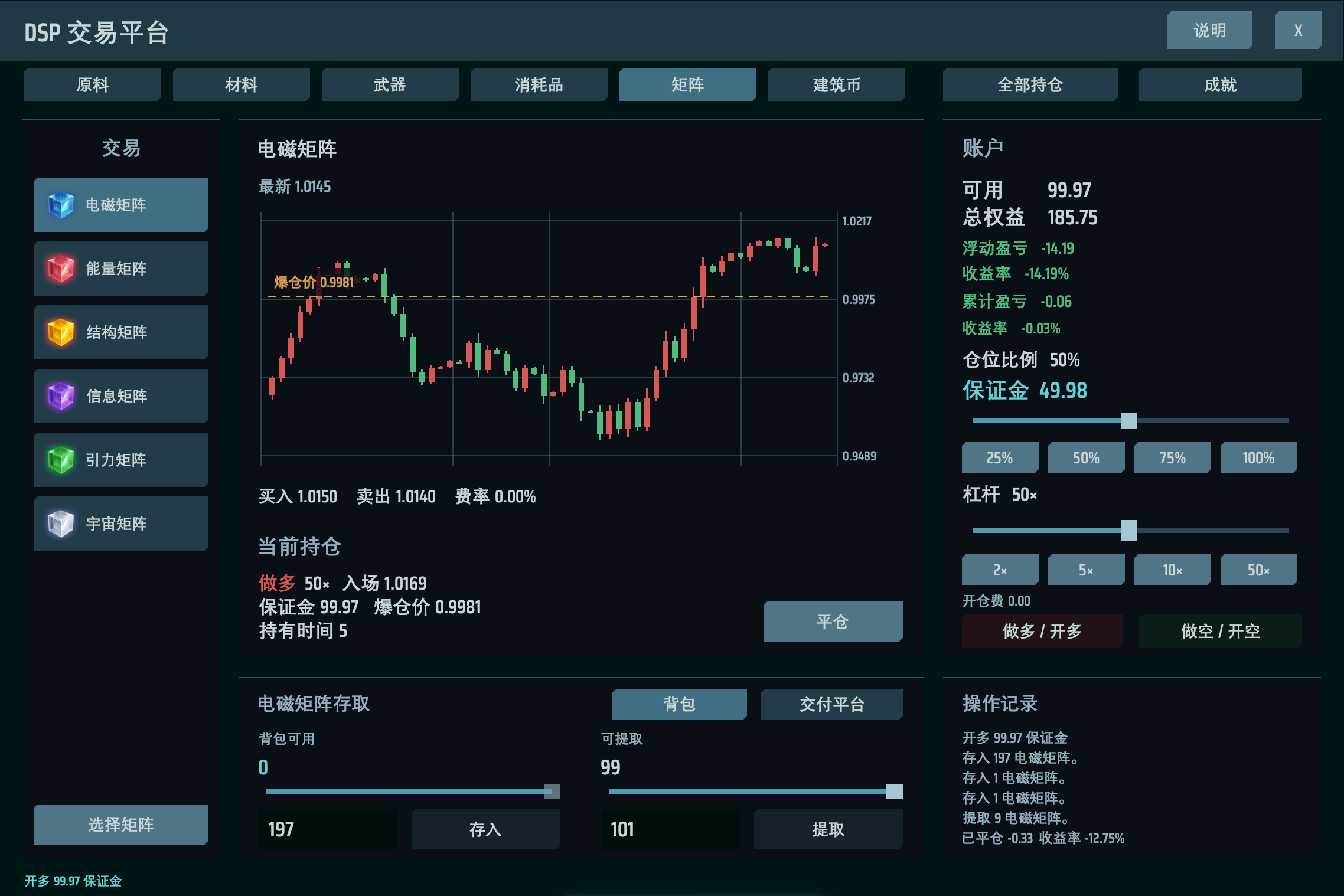The image size is (1344, 896).
Task: Select the green 引力矩阵 cube icon
Action: (61, 460)
